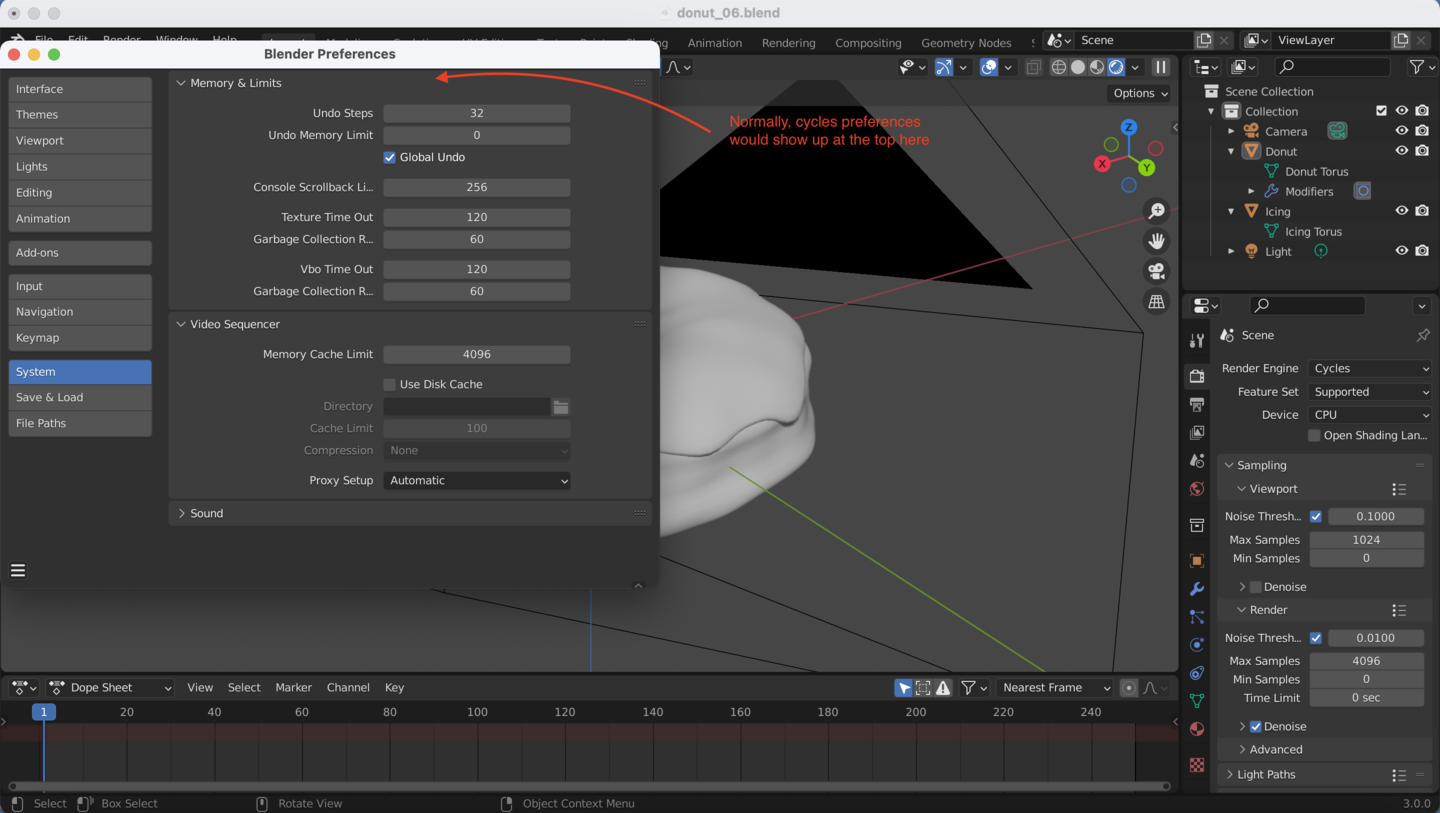Click the pan hand icon in viewport
The image size is (1440, 813).
coord(1157,241)
